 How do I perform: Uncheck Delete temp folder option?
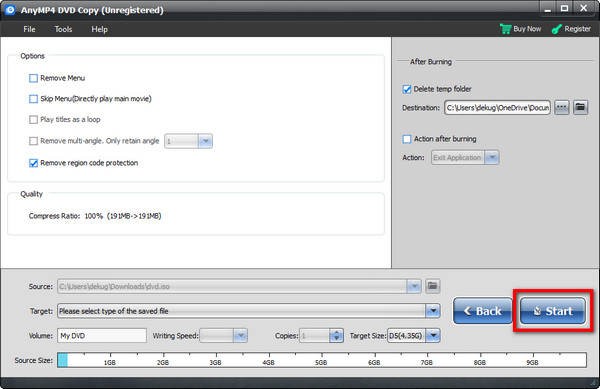tap(407, 89)
